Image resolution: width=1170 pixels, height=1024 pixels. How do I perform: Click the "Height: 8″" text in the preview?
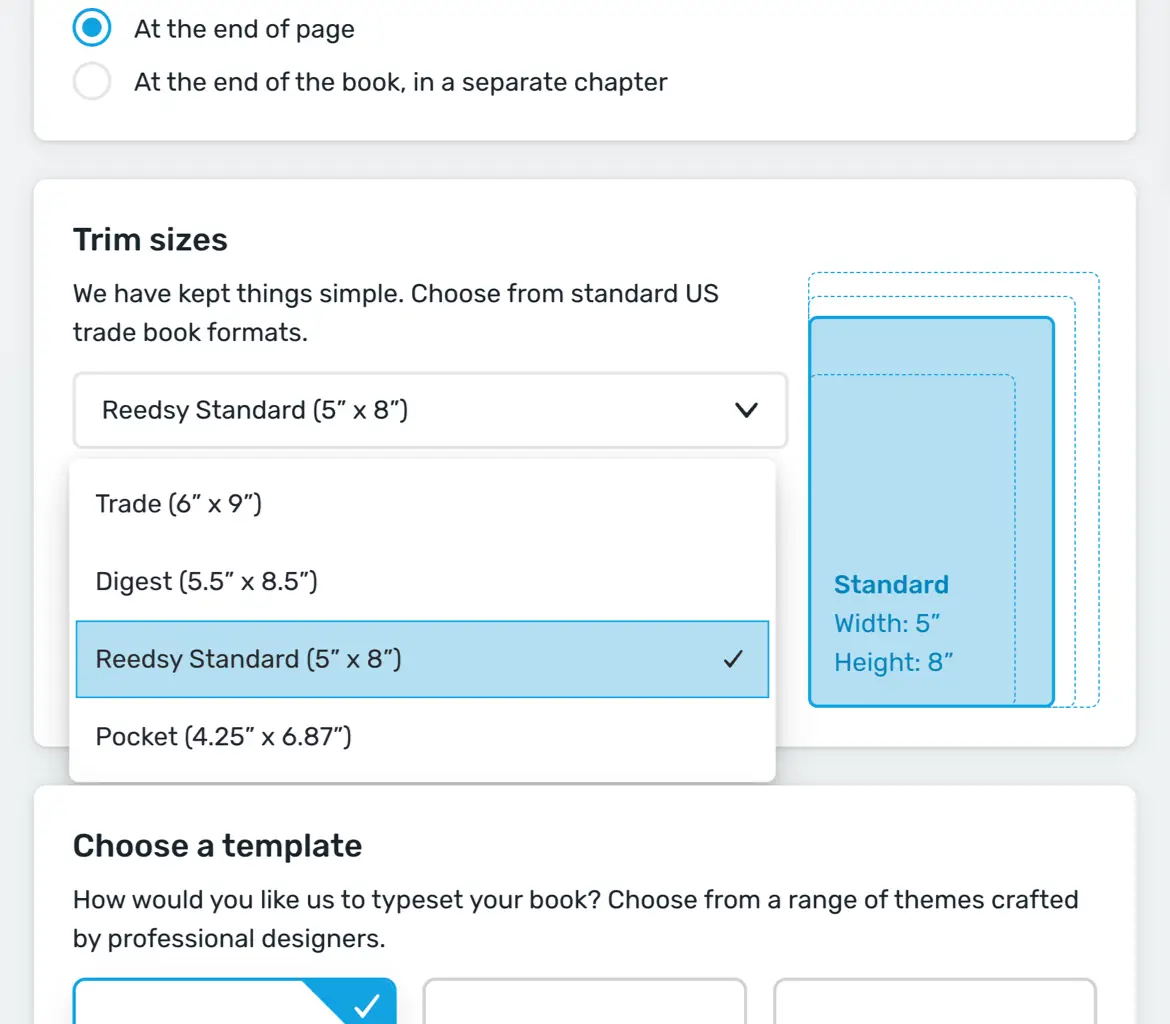[893, 662]
